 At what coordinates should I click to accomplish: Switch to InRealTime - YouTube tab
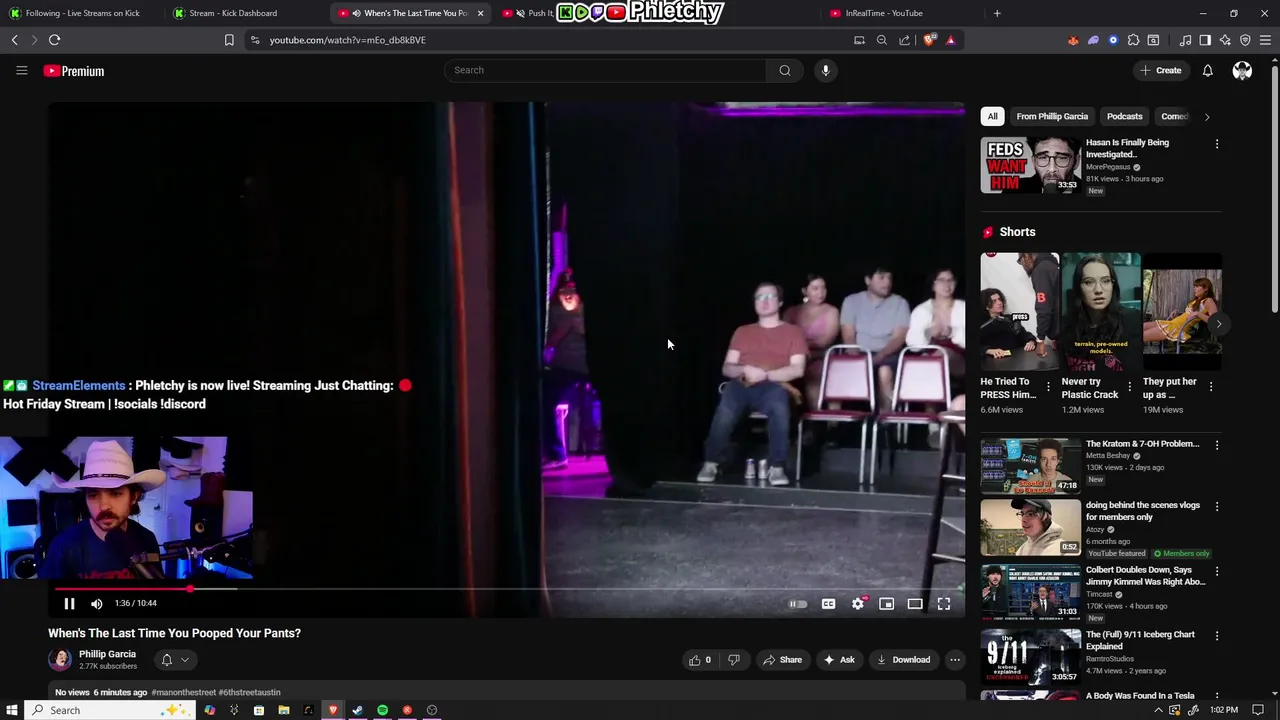[905, 13]
